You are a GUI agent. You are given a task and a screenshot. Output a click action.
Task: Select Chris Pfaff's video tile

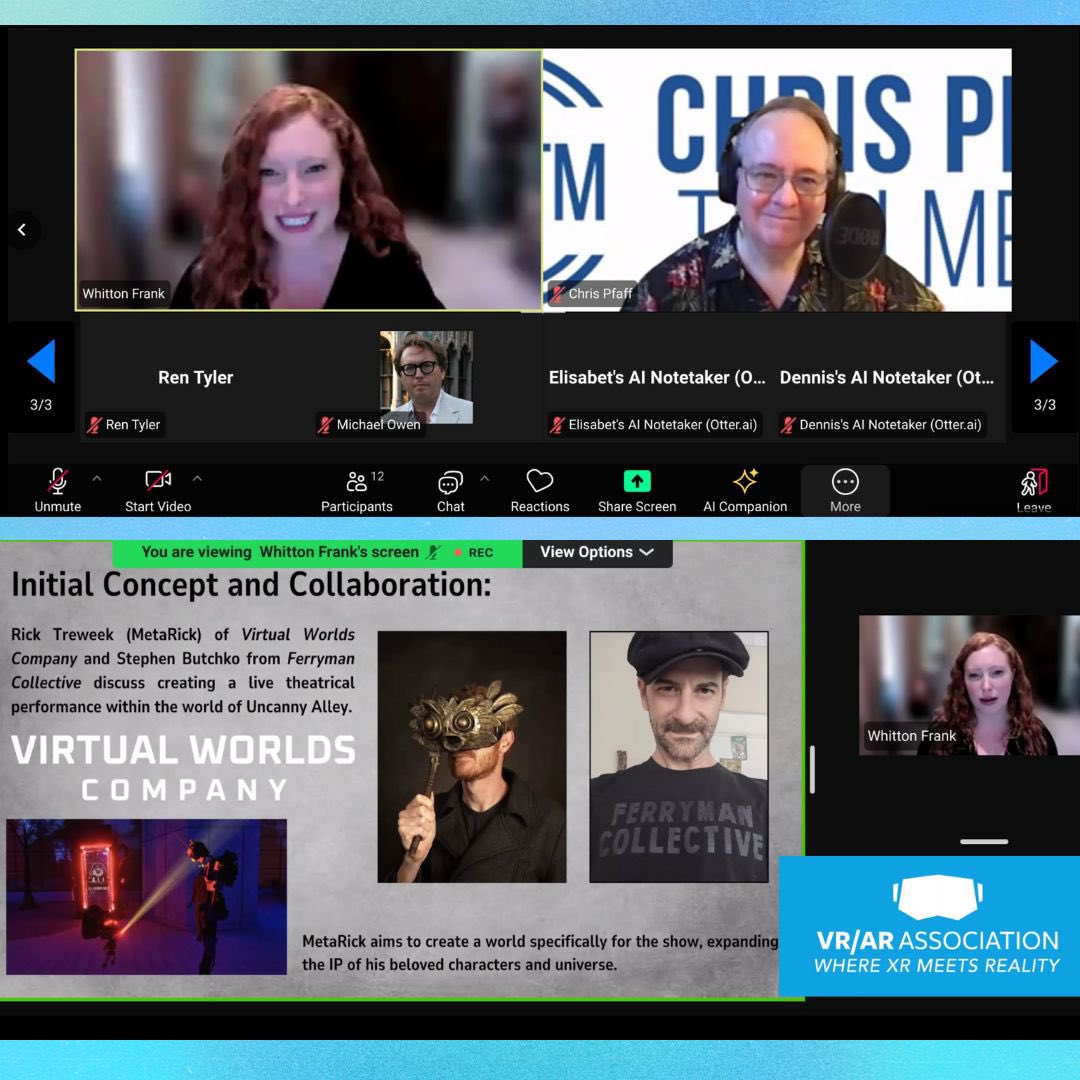(x=777, y=180)
